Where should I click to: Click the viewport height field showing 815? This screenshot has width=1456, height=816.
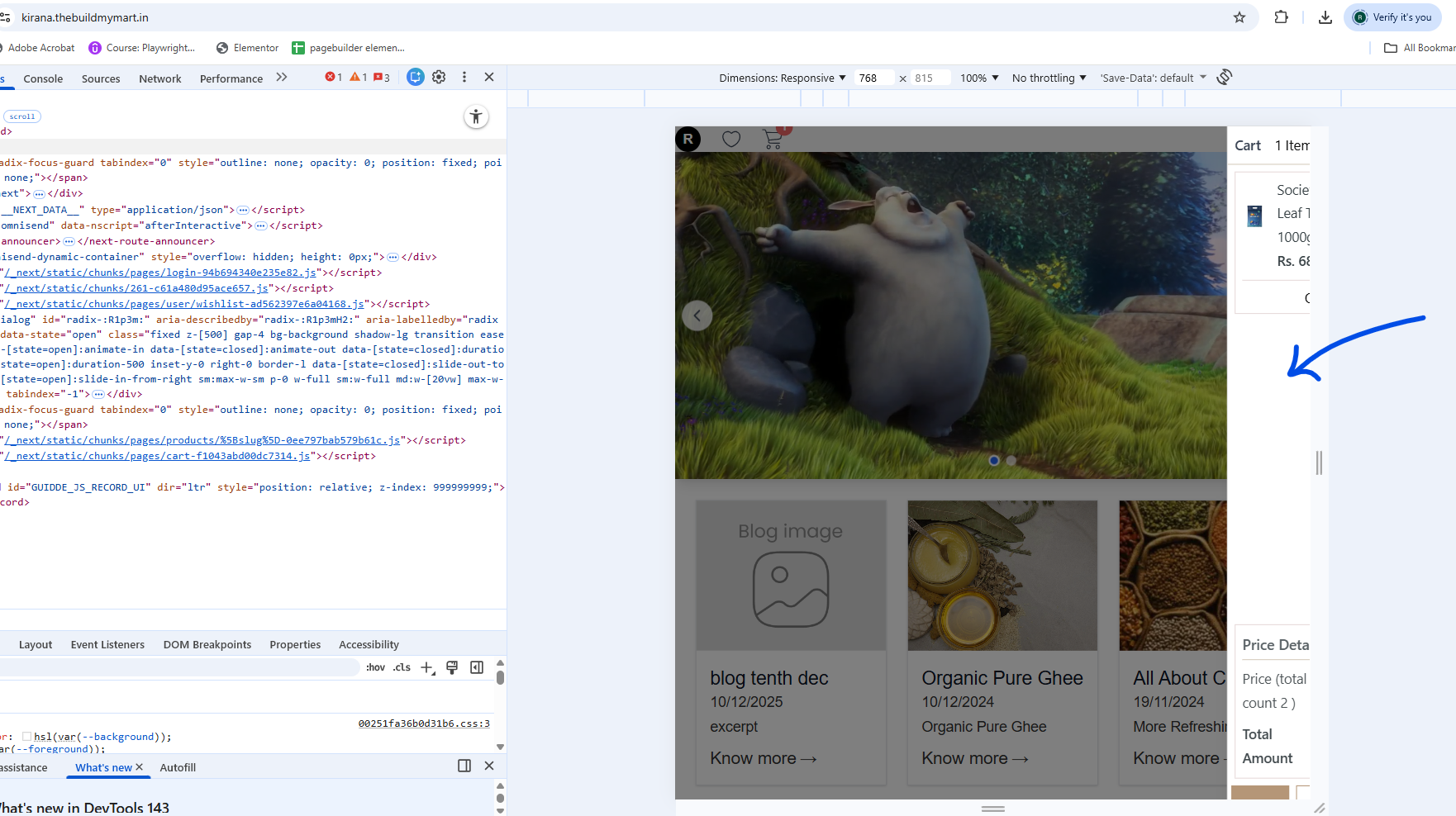930,78
